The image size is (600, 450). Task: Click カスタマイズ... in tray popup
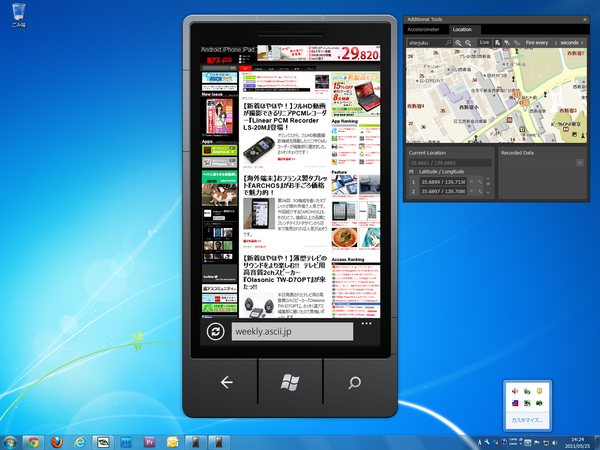click(x=527, y=420)
